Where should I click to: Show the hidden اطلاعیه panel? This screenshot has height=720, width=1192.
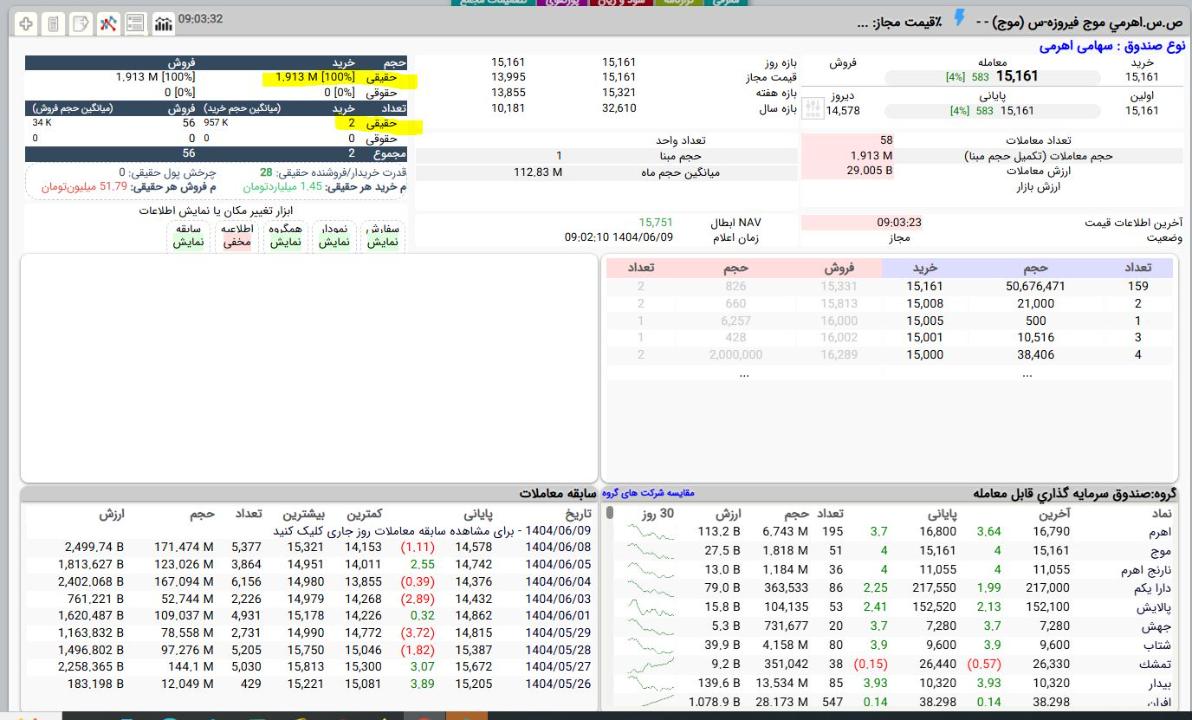click(x=237, y=235)
